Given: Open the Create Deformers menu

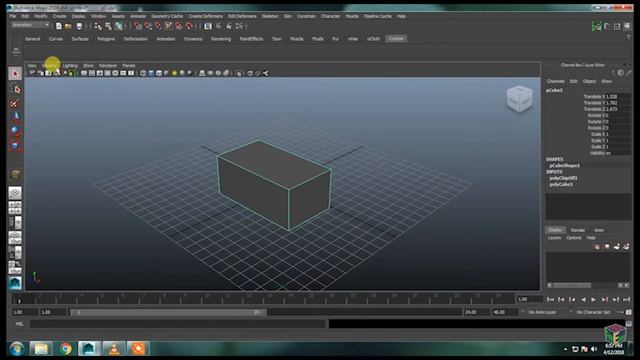Looking at the screenshot, I should pos(205,16).
